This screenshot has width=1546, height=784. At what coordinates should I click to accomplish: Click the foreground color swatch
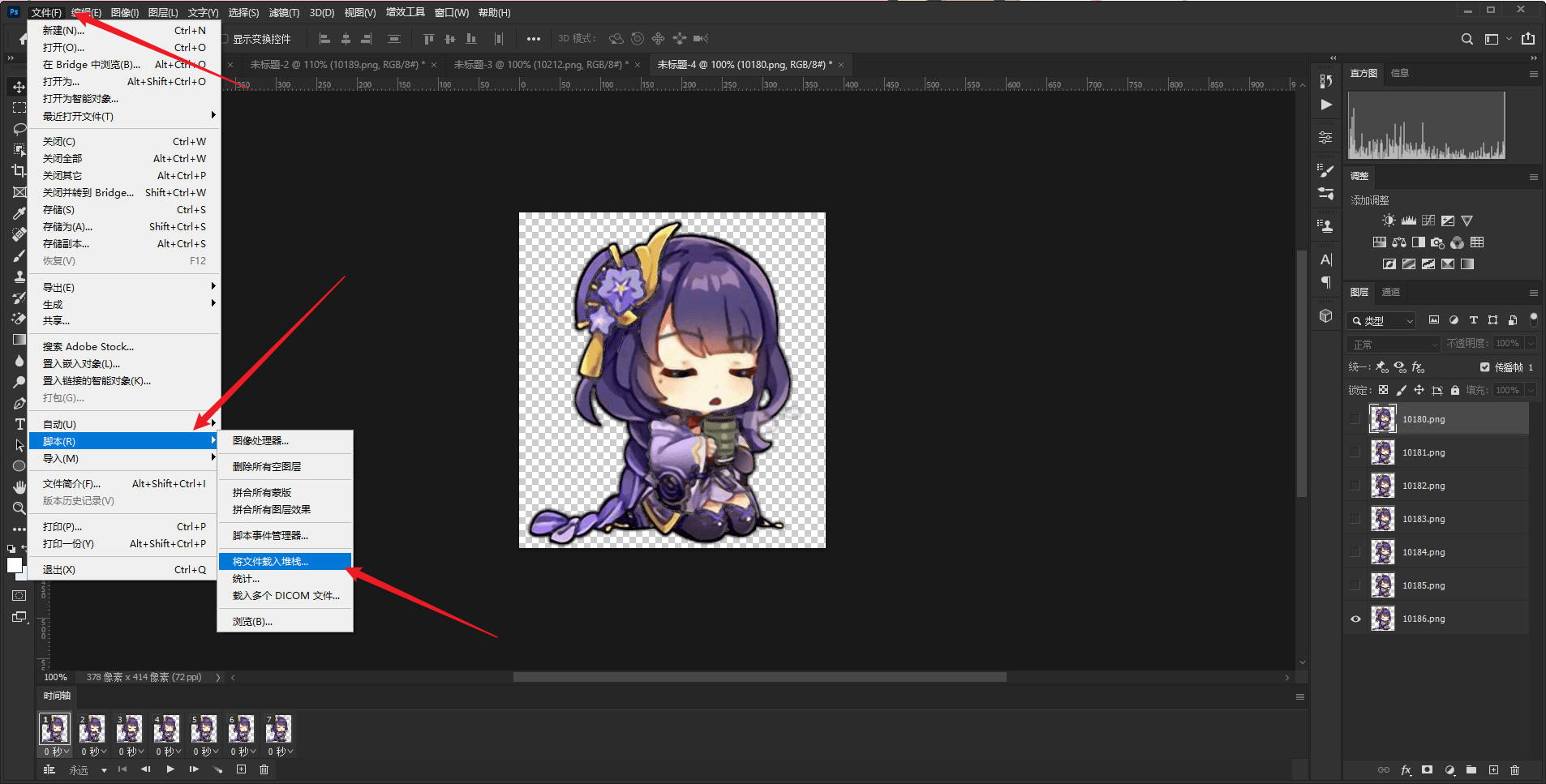(14, 566)
